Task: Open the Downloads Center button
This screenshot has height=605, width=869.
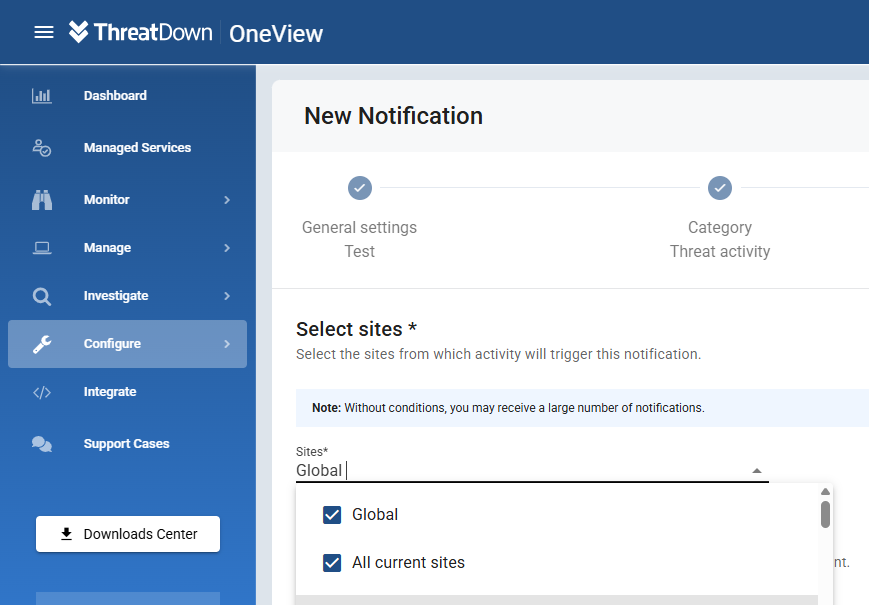Action: [x=128, y=534]
